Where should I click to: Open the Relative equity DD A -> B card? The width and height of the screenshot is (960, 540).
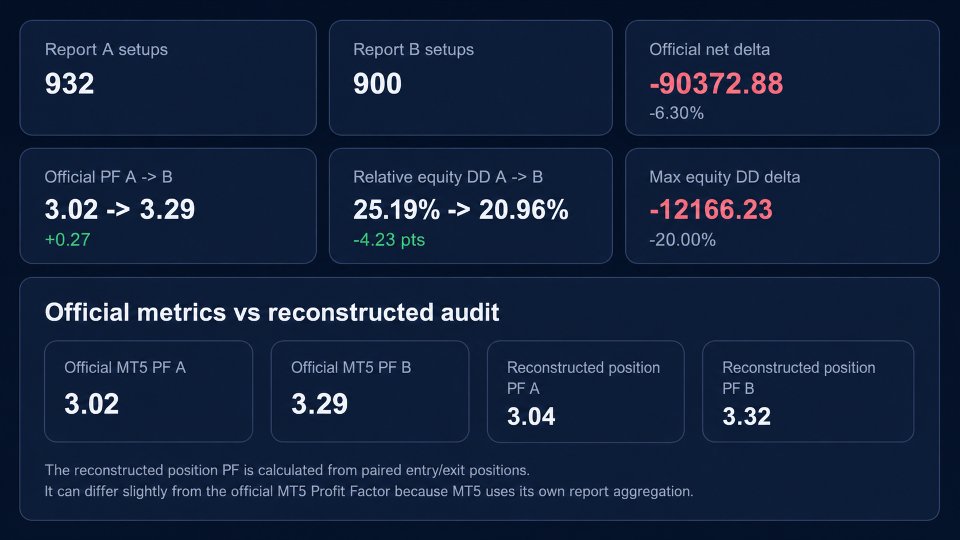(x=470, y=206)
